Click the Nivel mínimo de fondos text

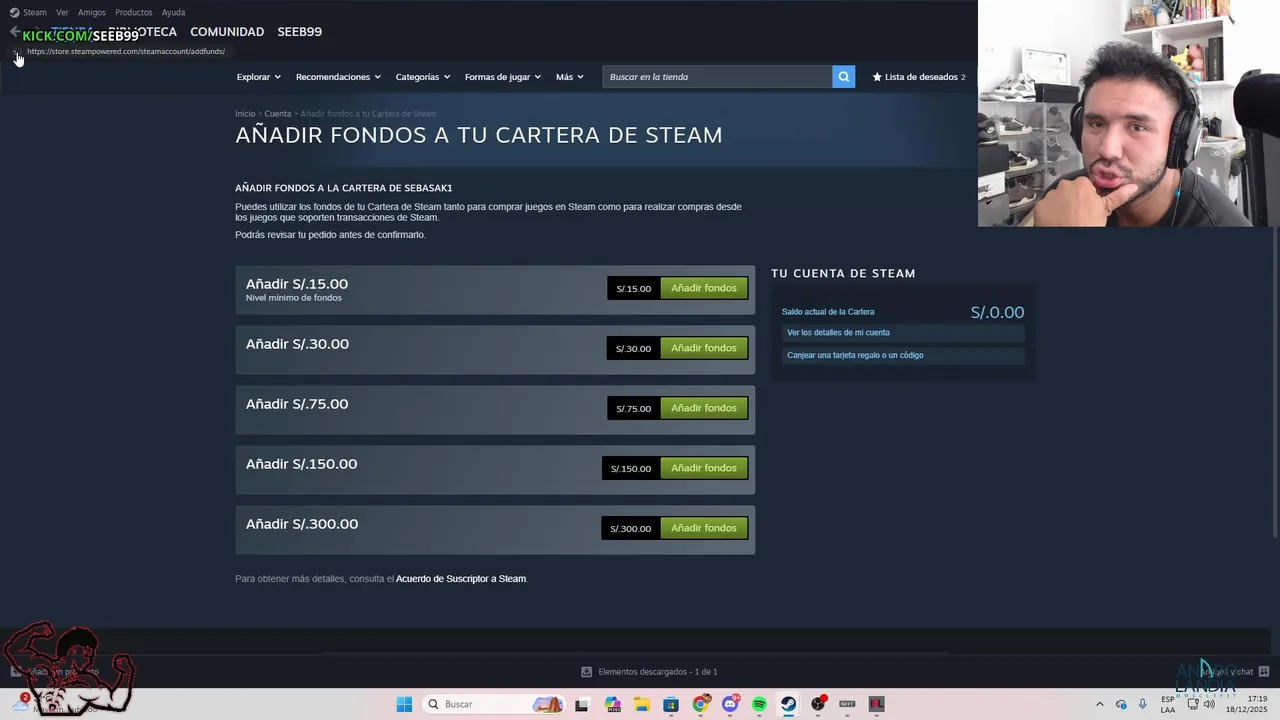[294, 298]
